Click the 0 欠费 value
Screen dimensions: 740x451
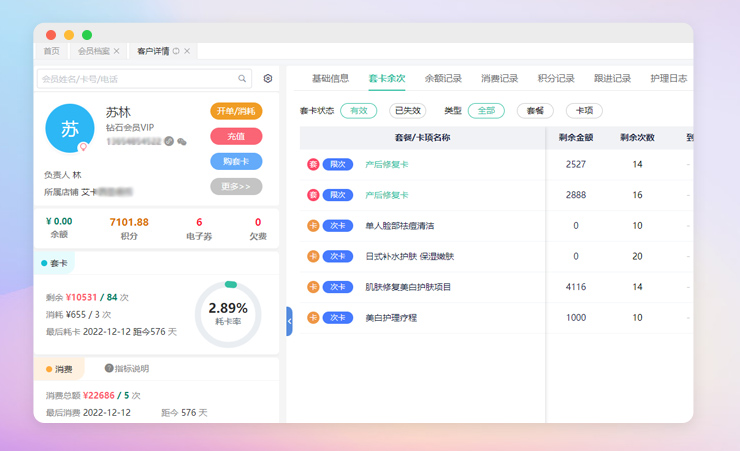pyautogui.click(x=258, y=222)
